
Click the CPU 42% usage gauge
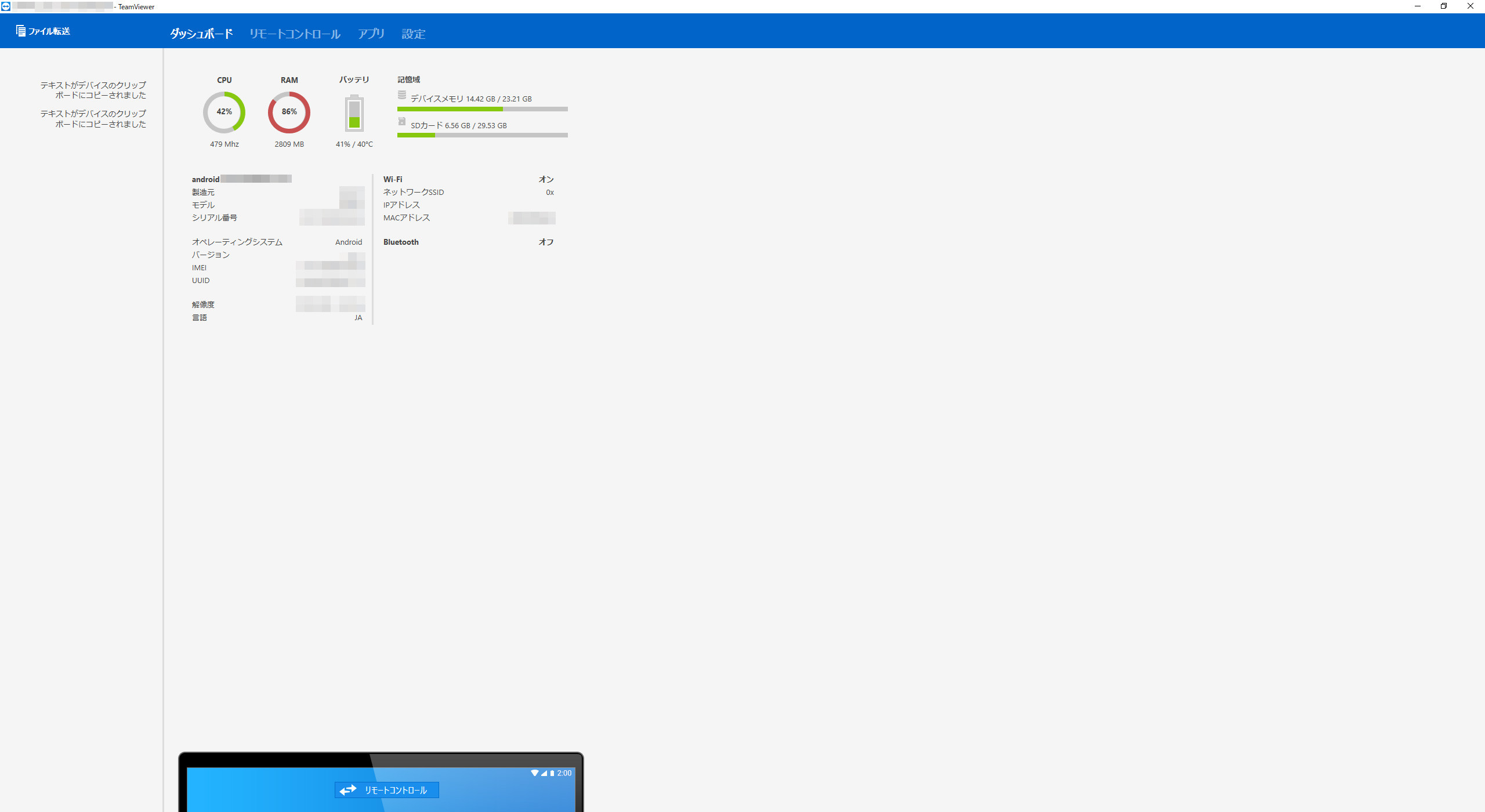pyautogui.click(x=224, y=112)
